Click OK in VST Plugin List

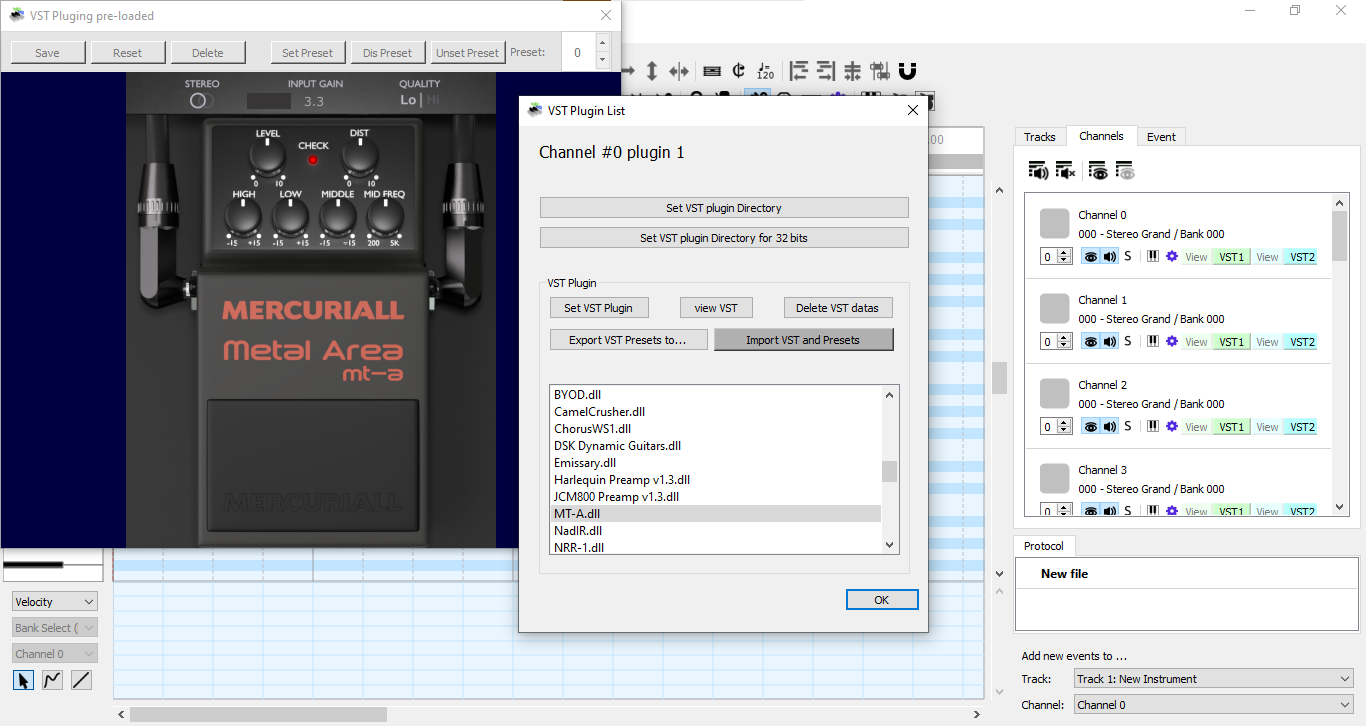tap(881, 600)
